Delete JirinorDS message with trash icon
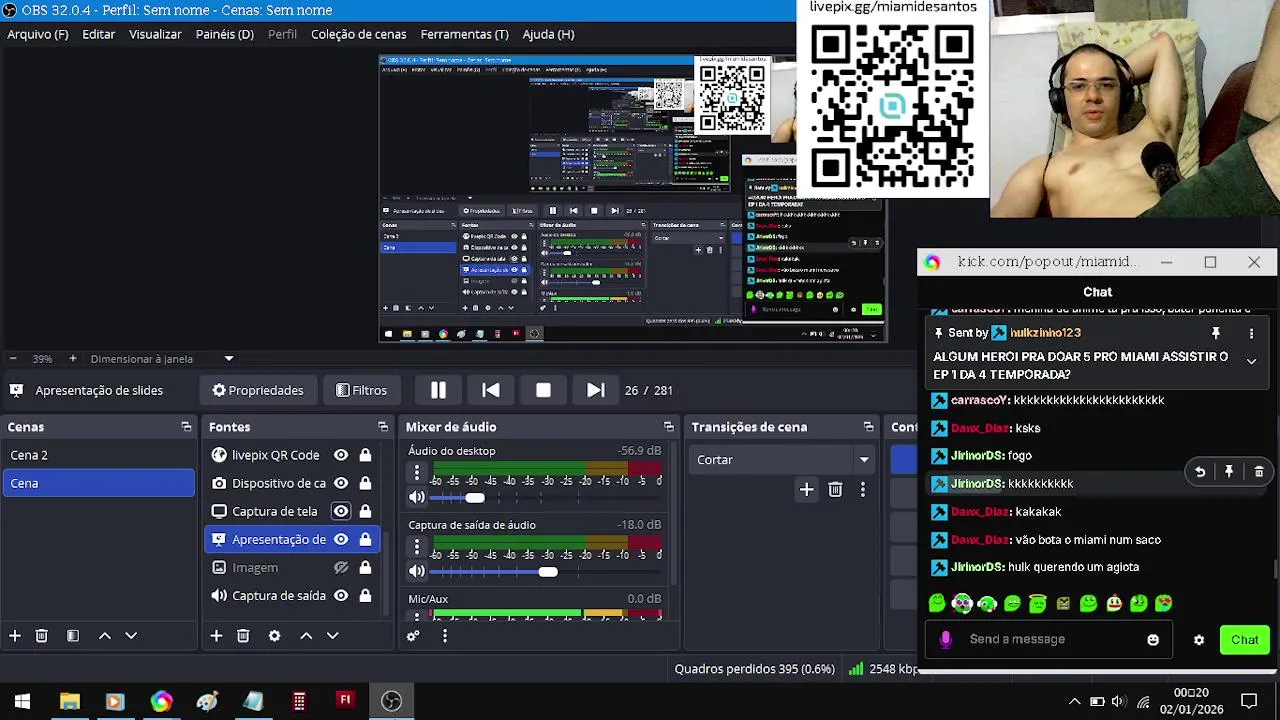The height and width of the screenshot is (720, 1280). coord(1259,472)
